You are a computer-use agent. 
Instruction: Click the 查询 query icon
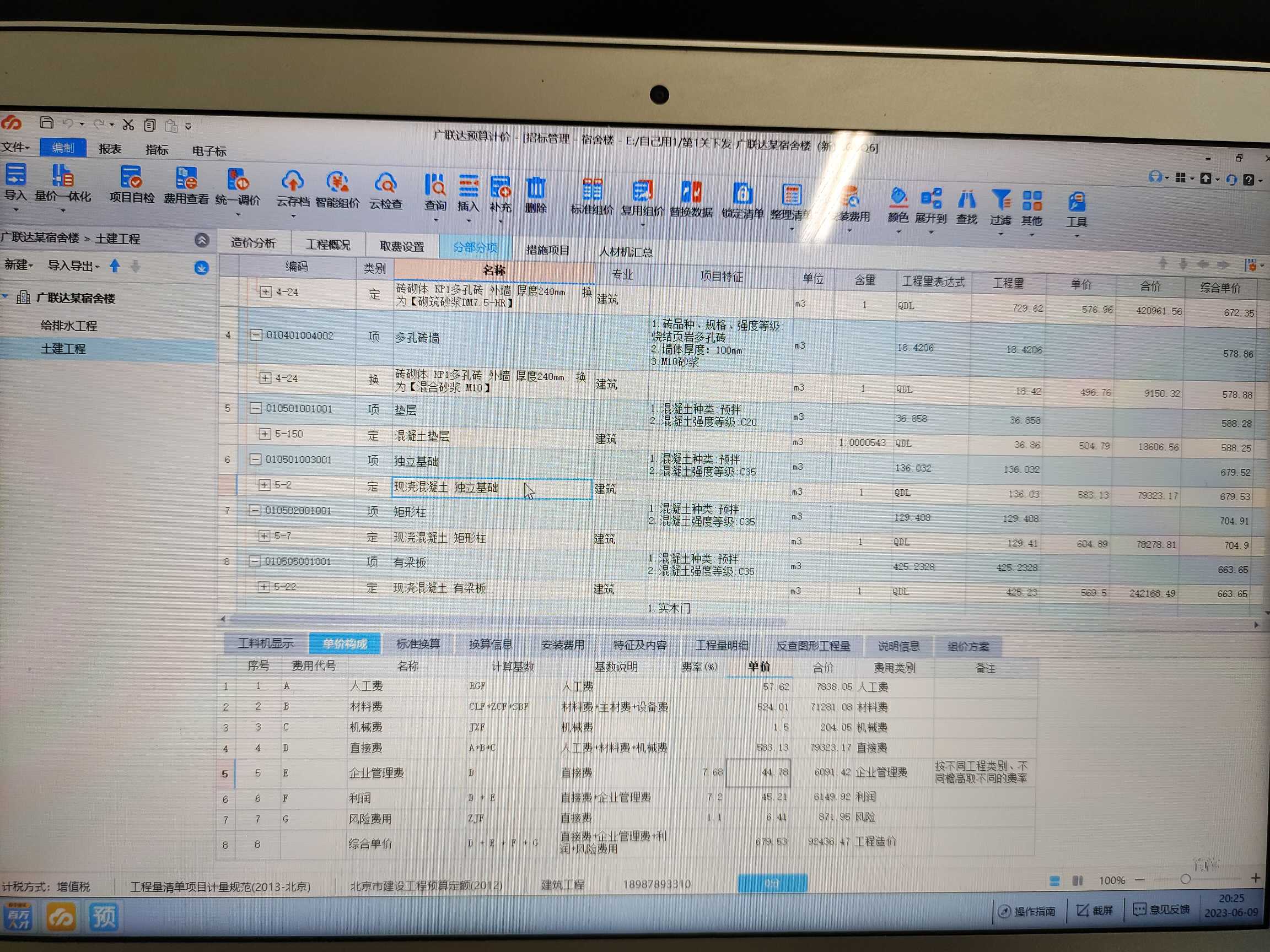pos(435,185)
